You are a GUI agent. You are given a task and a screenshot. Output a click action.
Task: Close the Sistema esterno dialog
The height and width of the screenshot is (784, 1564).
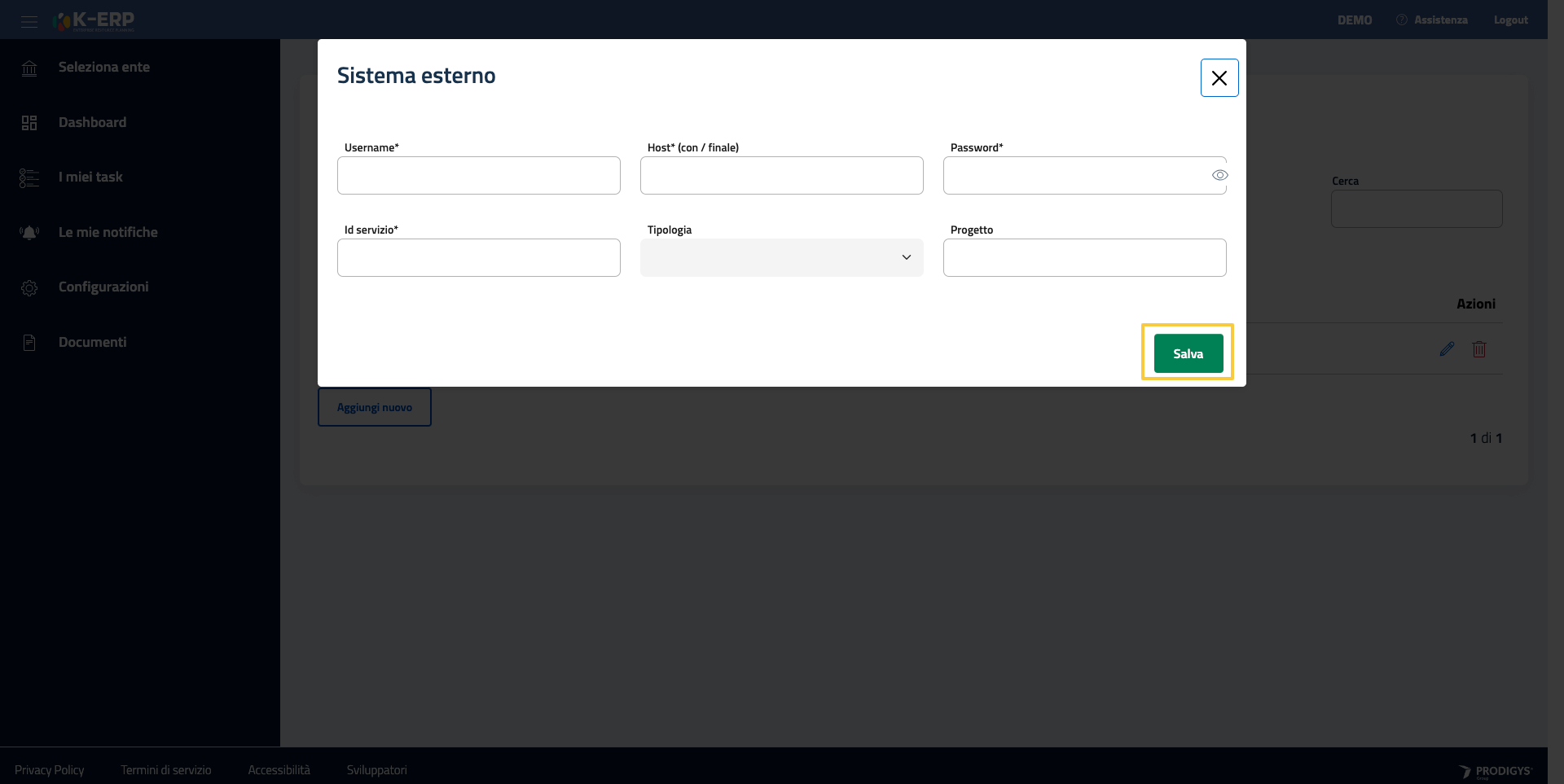tap(1219, 78)
